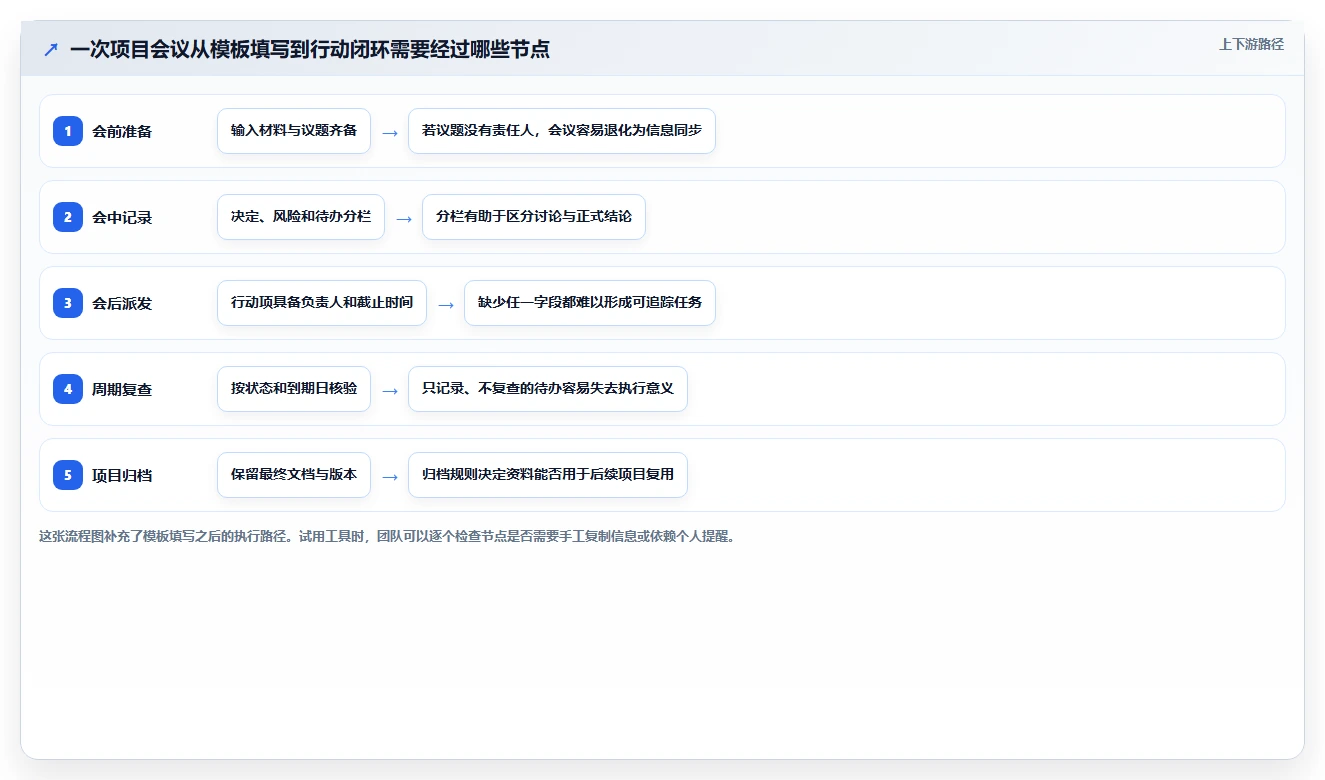Click the footer caption starting 这张流程图补充了
1325x780 pixels.
(x=387, y=536)
